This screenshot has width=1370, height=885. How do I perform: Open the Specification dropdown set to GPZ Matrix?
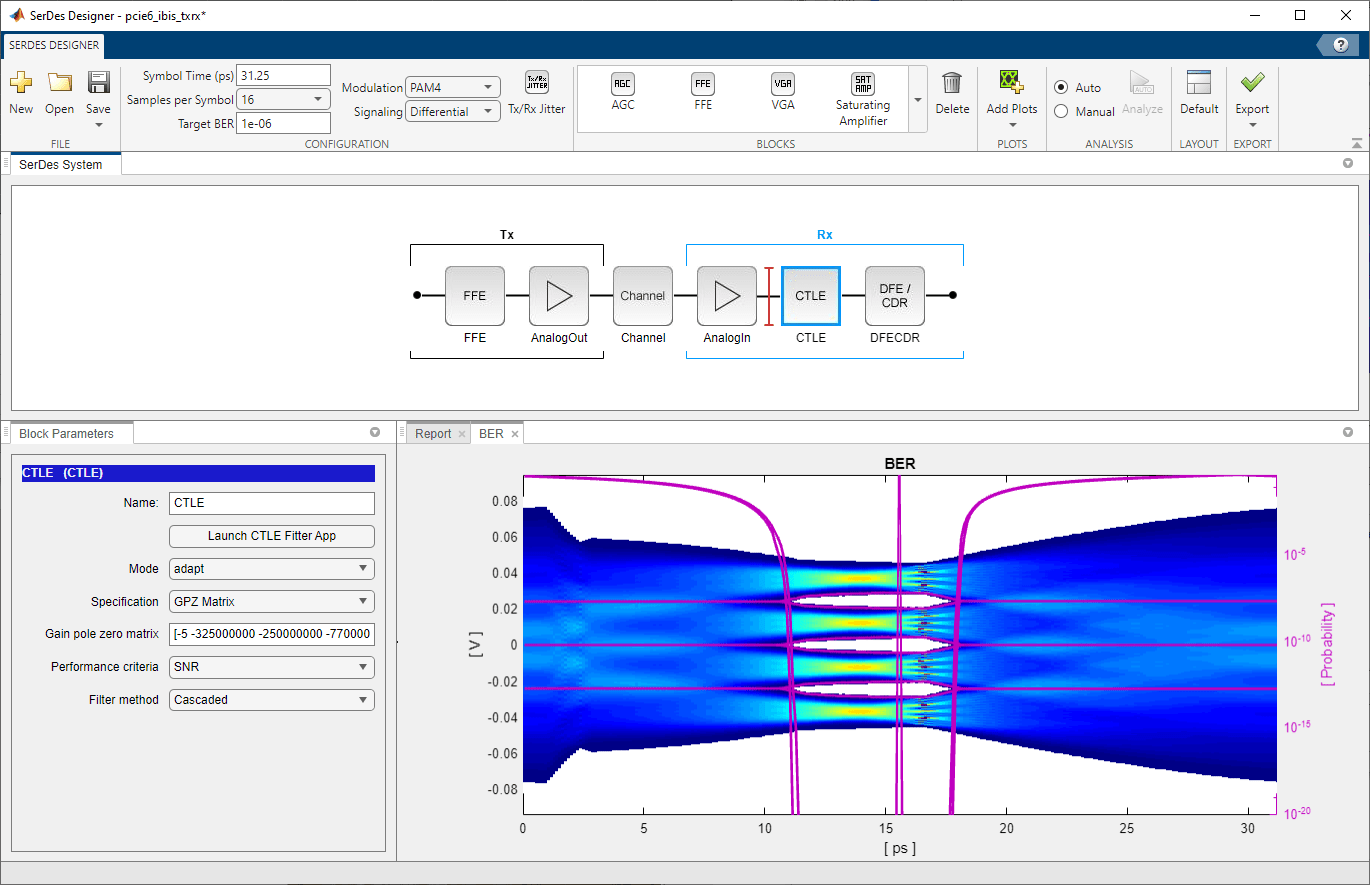[x=272, y=602]
